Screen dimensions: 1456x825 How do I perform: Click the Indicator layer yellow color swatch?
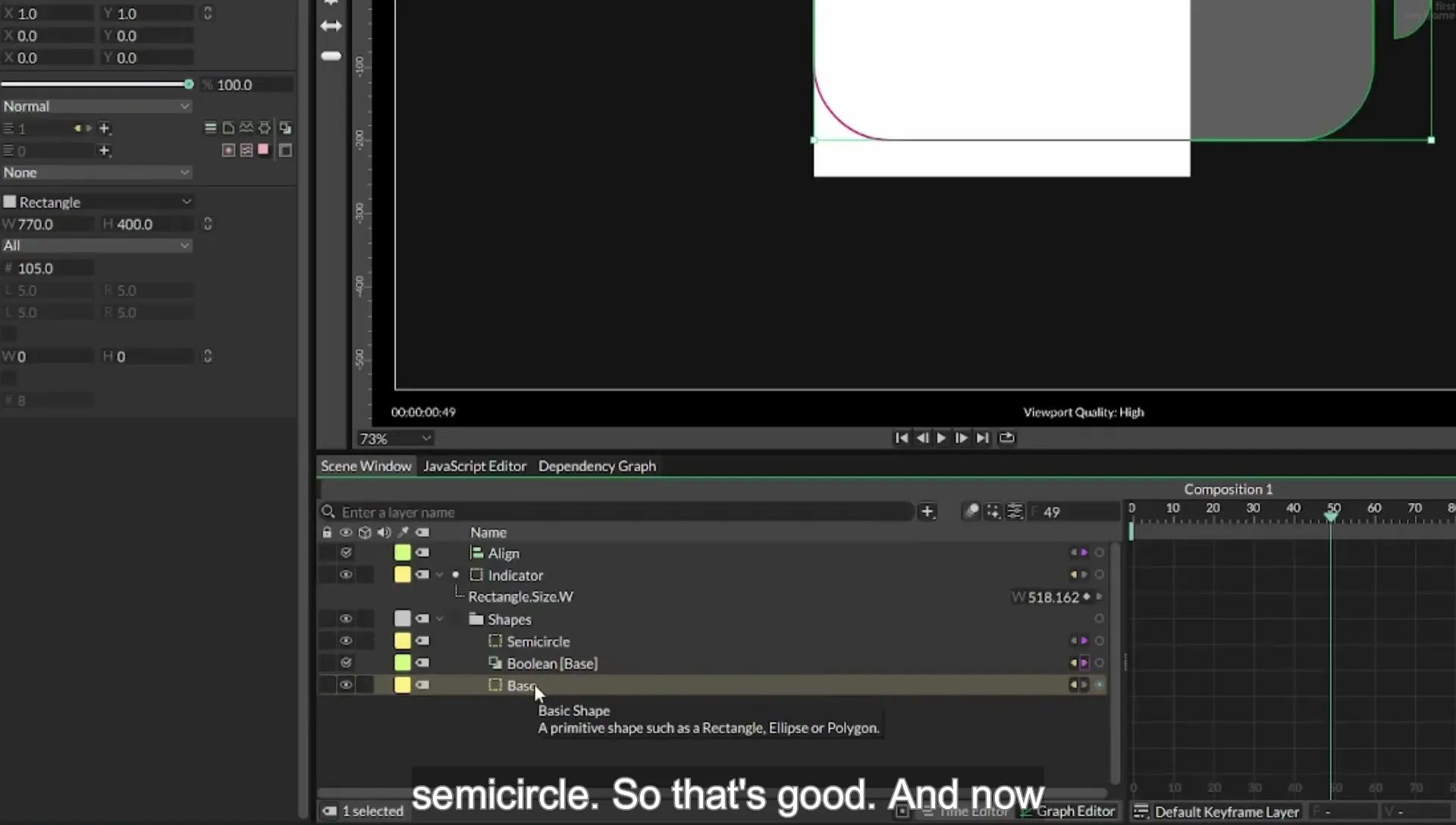(x=402, y=575)
